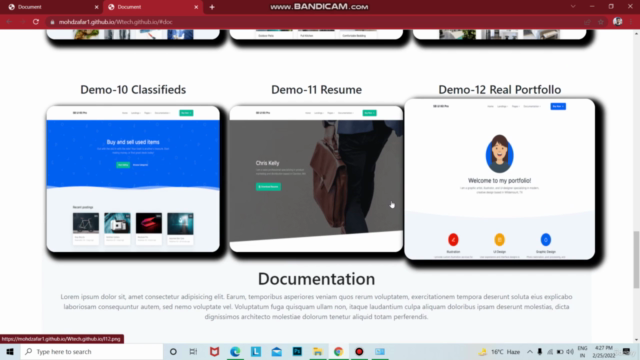Click the page vertical scrollbar thumb
This screenshot has height=360, width=640.
pos(636,259)
